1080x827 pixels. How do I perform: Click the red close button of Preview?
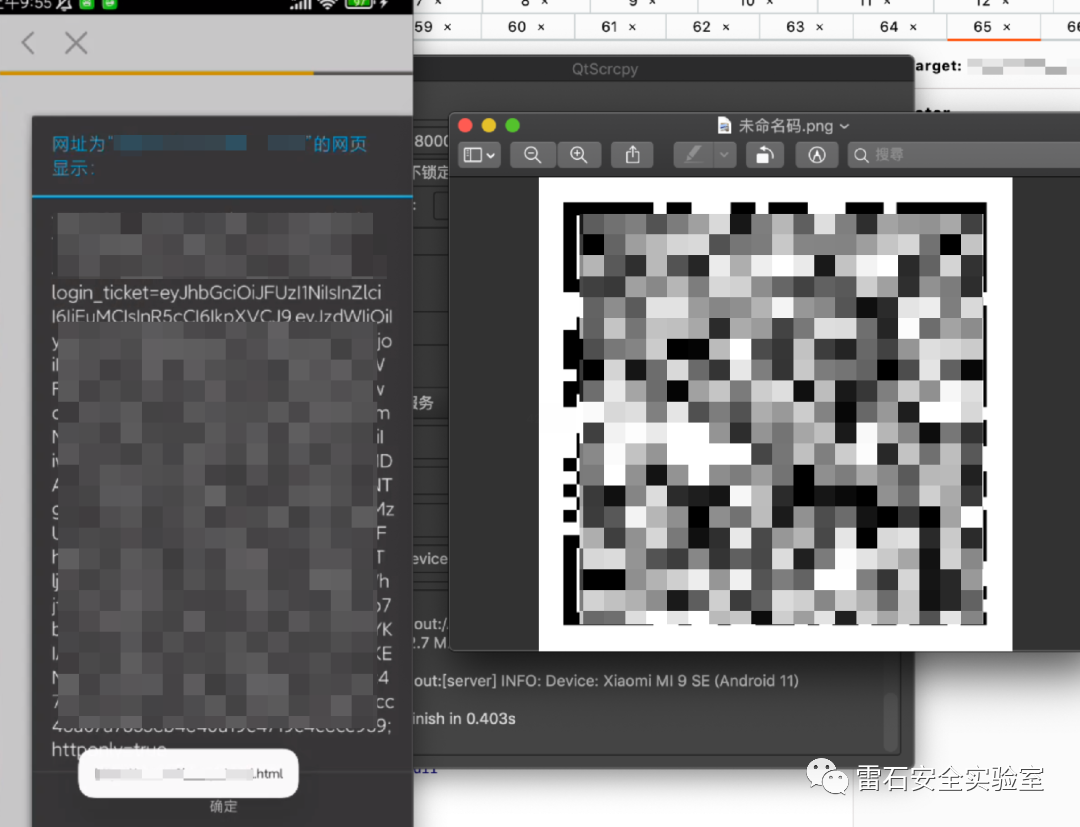click(465, 125)
